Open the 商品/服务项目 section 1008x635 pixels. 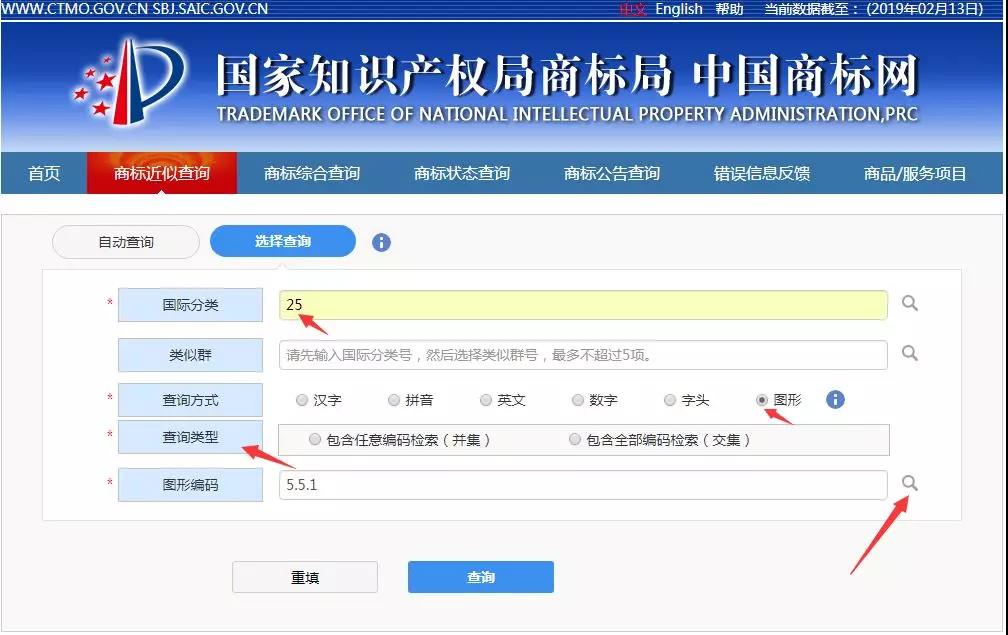click(x=916, y=172)
